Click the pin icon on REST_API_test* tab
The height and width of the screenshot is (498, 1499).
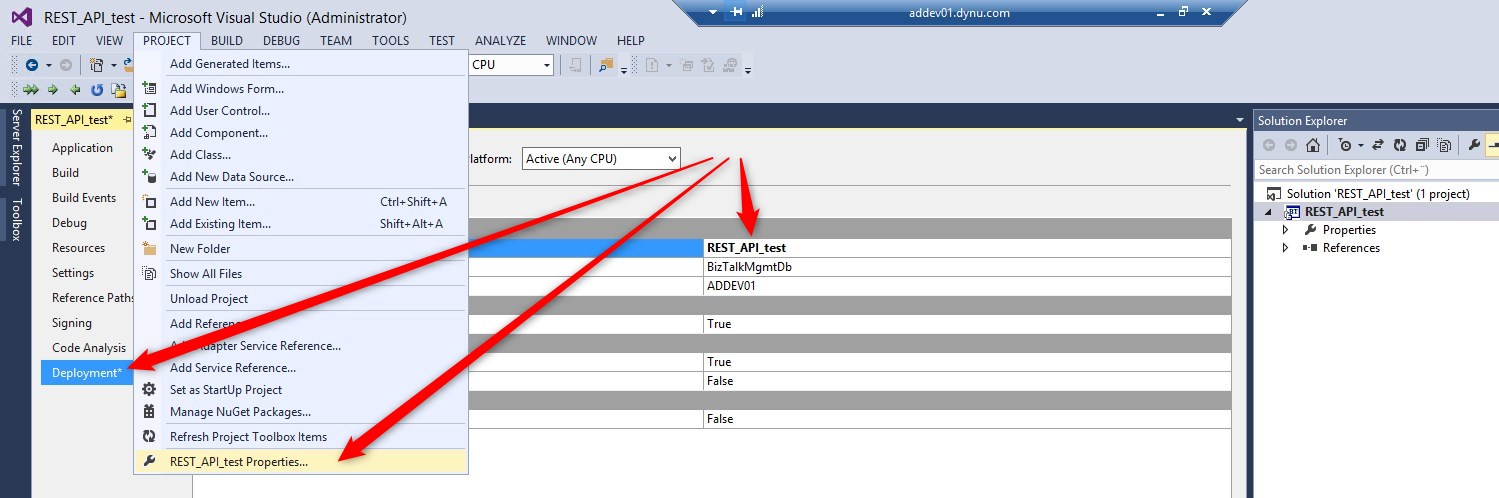(127, 119)
